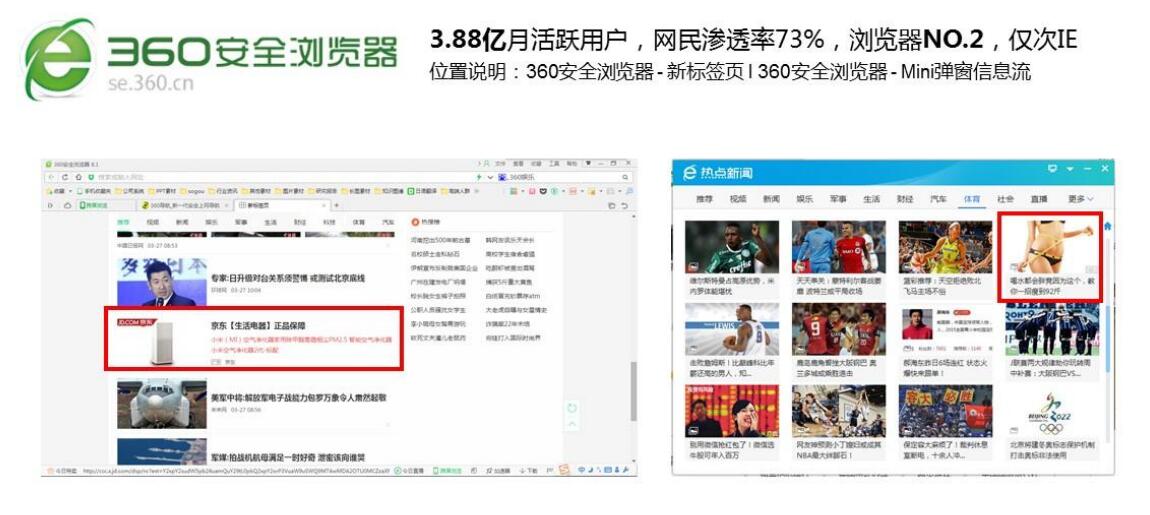The height and width of the screenshot is (515, 1150).
Task: Open the red jersey number 9 soccer thumbnail
Action: 838,329
